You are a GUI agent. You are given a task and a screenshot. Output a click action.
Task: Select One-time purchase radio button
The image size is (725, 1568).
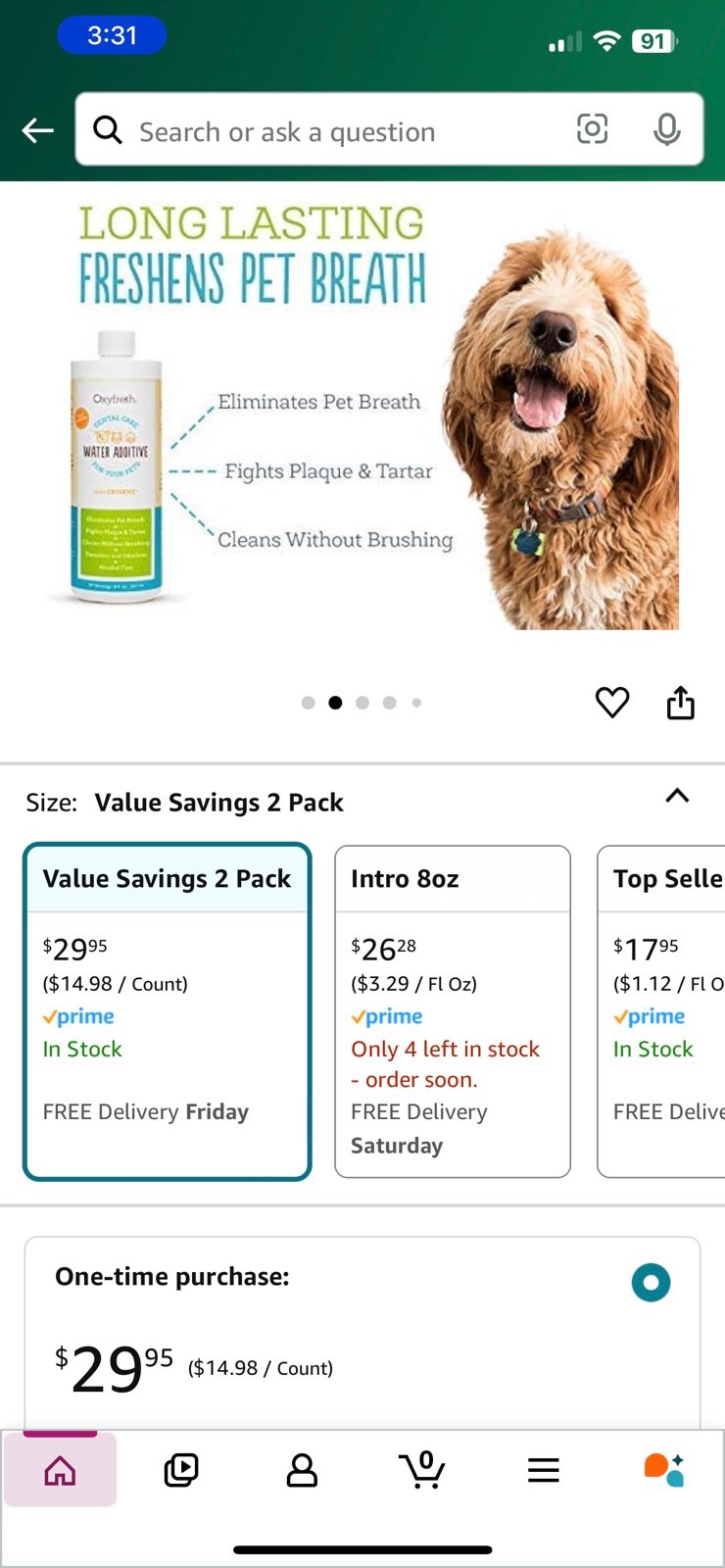tap(651, 1282)
